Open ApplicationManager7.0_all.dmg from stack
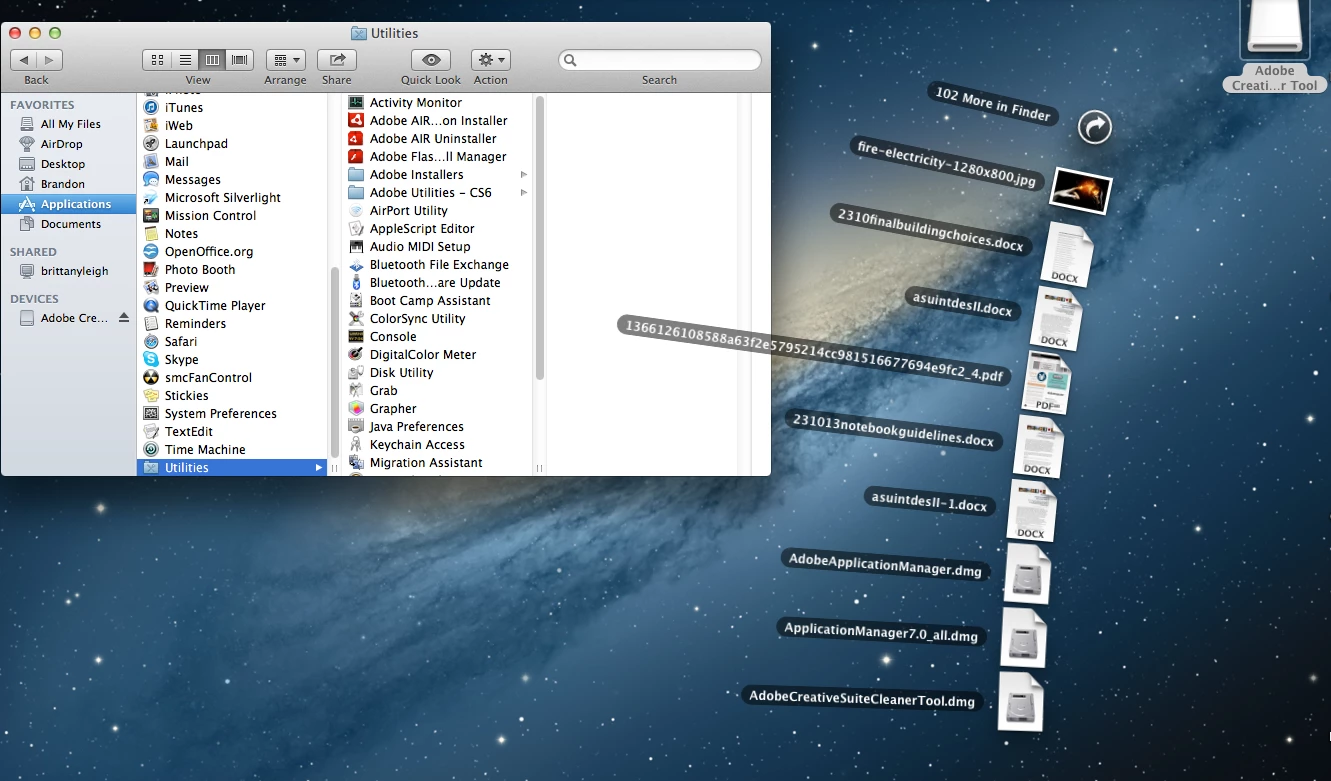Image resolution: width=1331 pixels, height=781 pixels. (1023, 638)
